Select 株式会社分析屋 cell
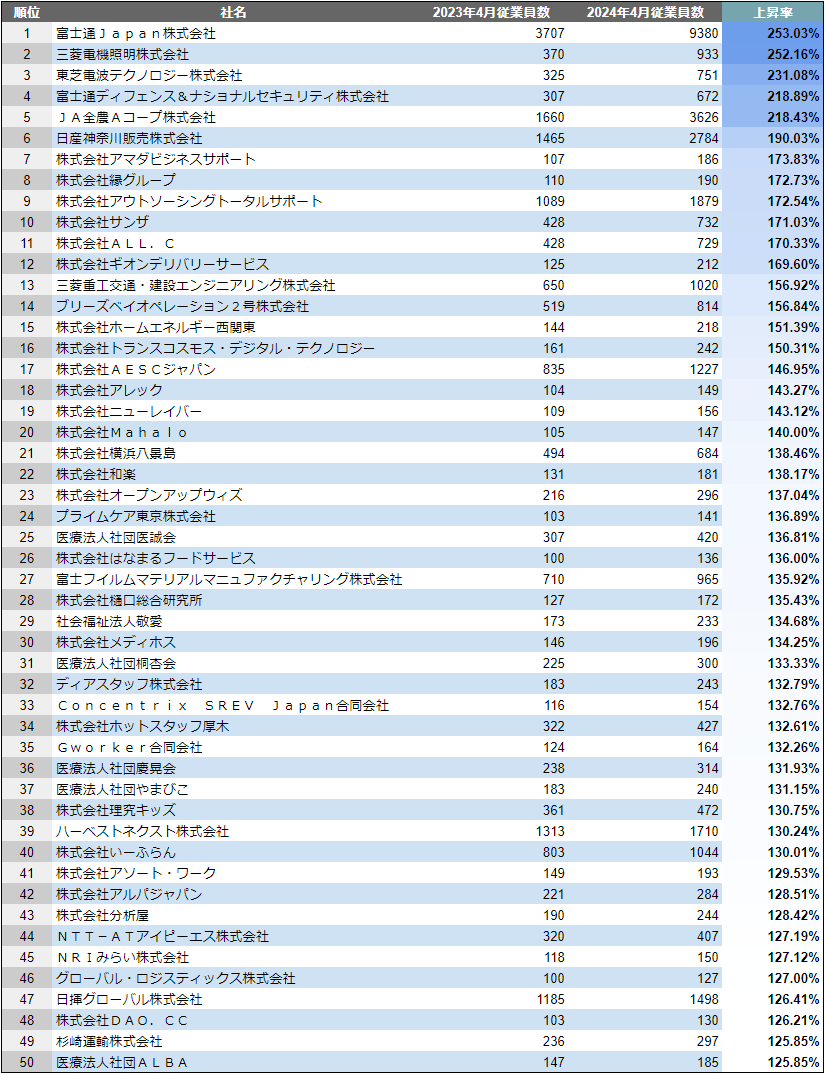 tap(103, 916)
